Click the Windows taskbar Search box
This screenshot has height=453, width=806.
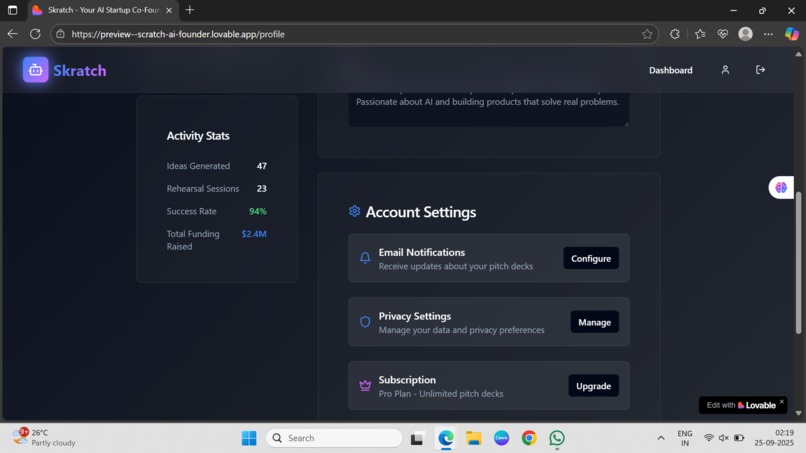(334, 438)
